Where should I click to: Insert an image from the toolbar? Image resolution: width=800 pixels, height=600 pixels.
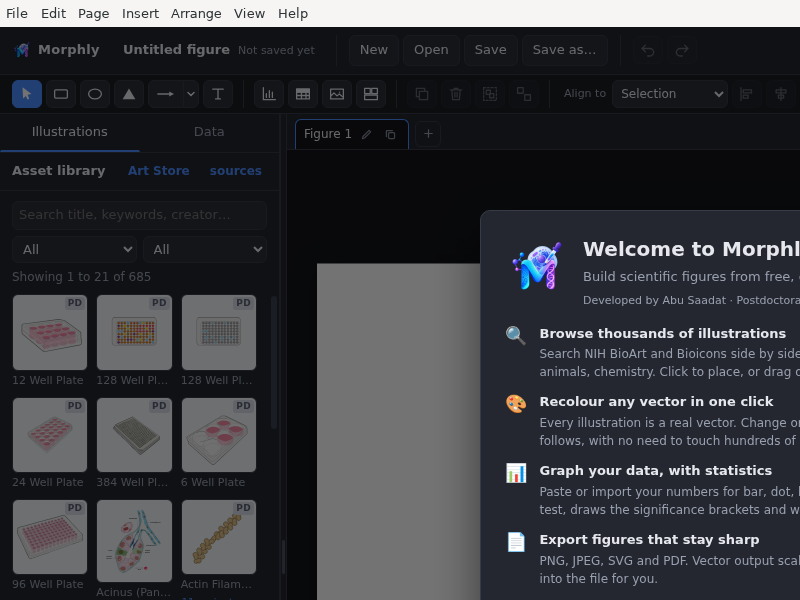(337, 94)
